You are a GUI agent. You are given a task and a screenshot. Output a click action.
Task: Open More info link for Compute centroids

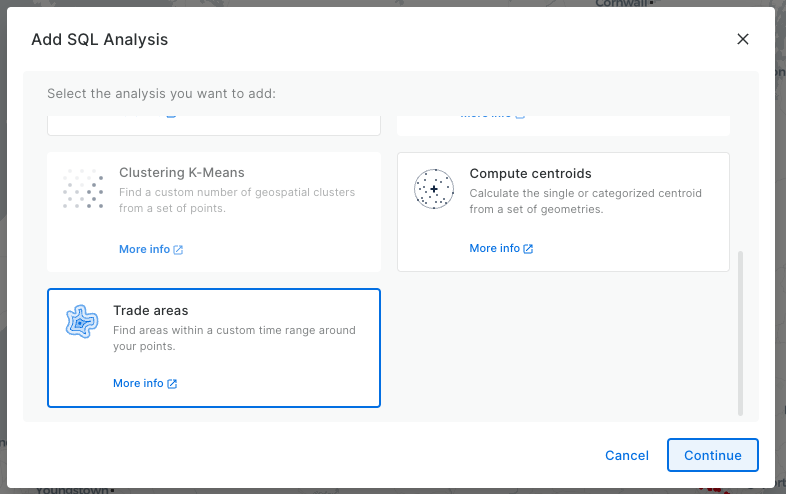click(494, 248)
